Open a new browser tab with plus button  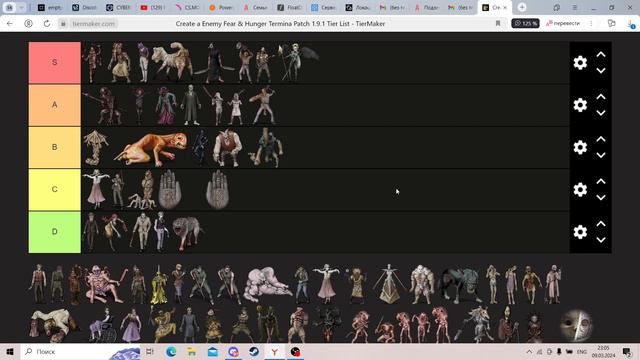[x=522, y=7]
